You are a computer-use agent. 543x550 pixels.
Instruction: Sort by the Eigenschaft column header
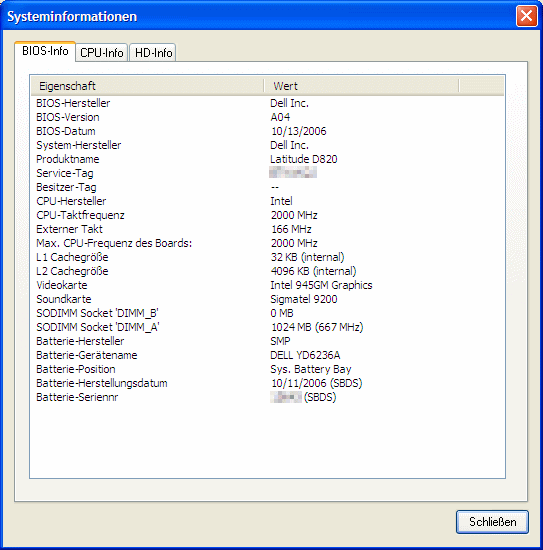[x=147, y=86]
